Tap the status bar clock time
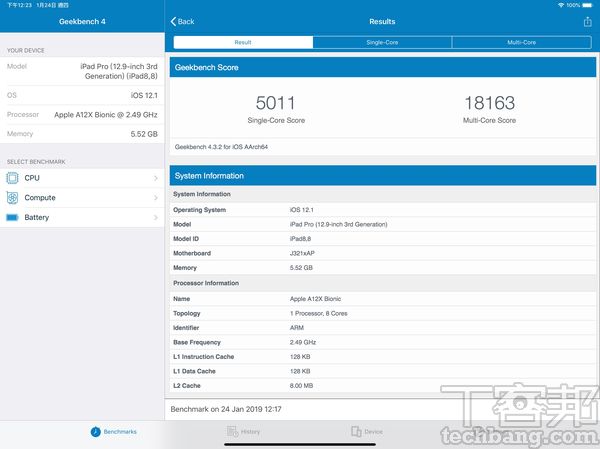600x449 pixels. [x=20, y=5]
